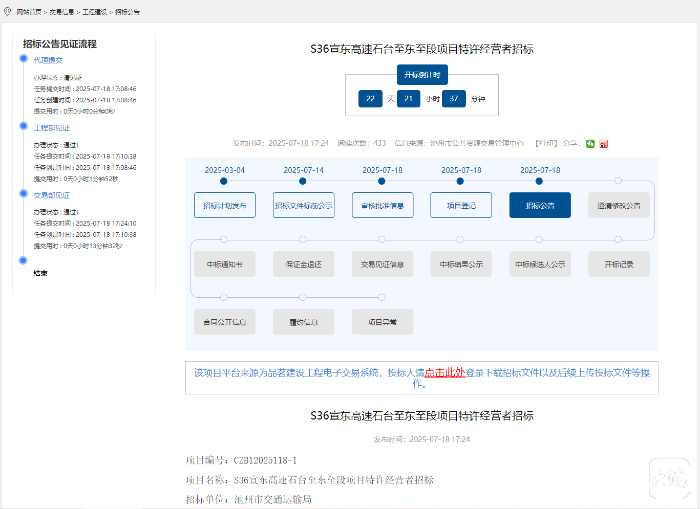
Task: Open the 澄清修改公告 stage
Action: tap(619, 206)
